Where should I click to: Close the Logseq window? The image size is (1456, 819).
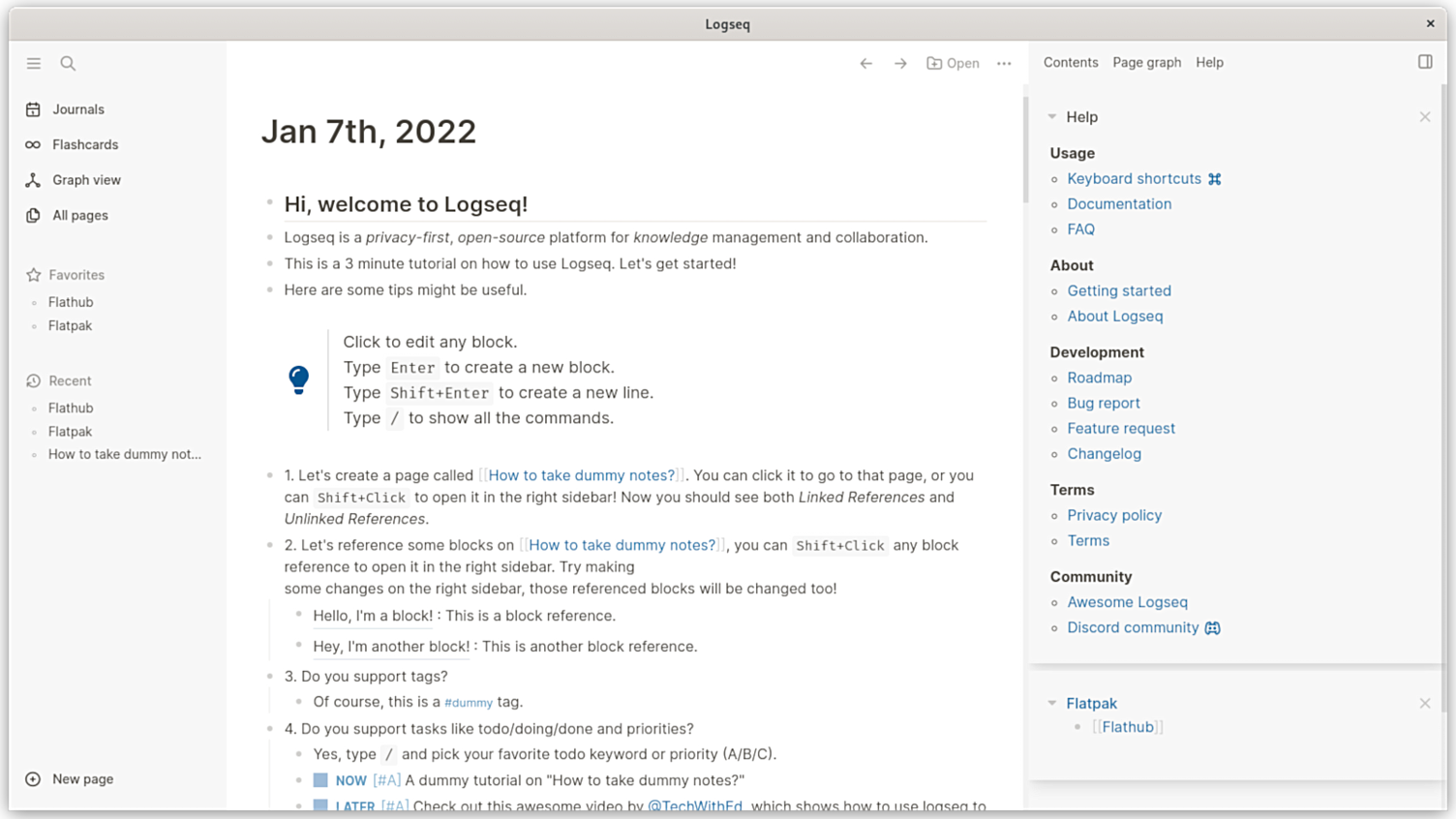click(1430, 23)
